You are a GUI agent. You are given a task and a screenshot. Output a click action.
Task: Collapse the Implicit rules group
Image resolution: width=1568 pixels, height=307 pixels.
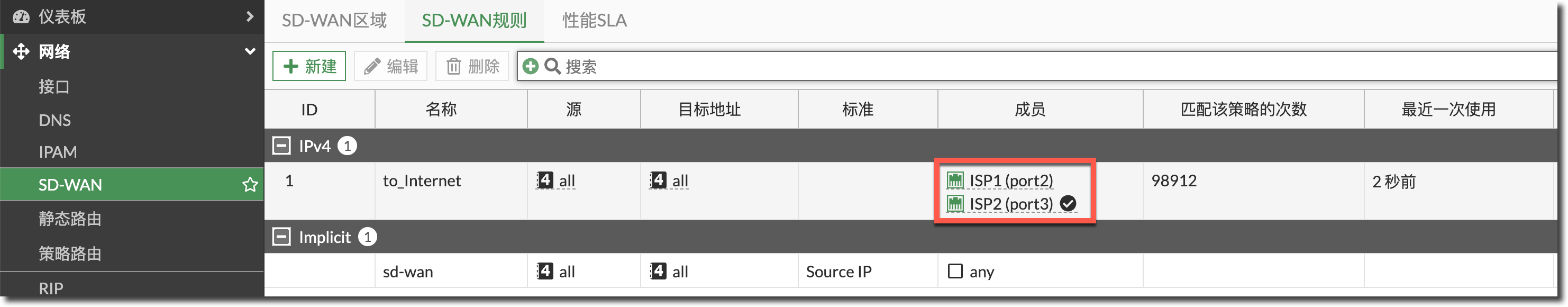pos(281,237)
